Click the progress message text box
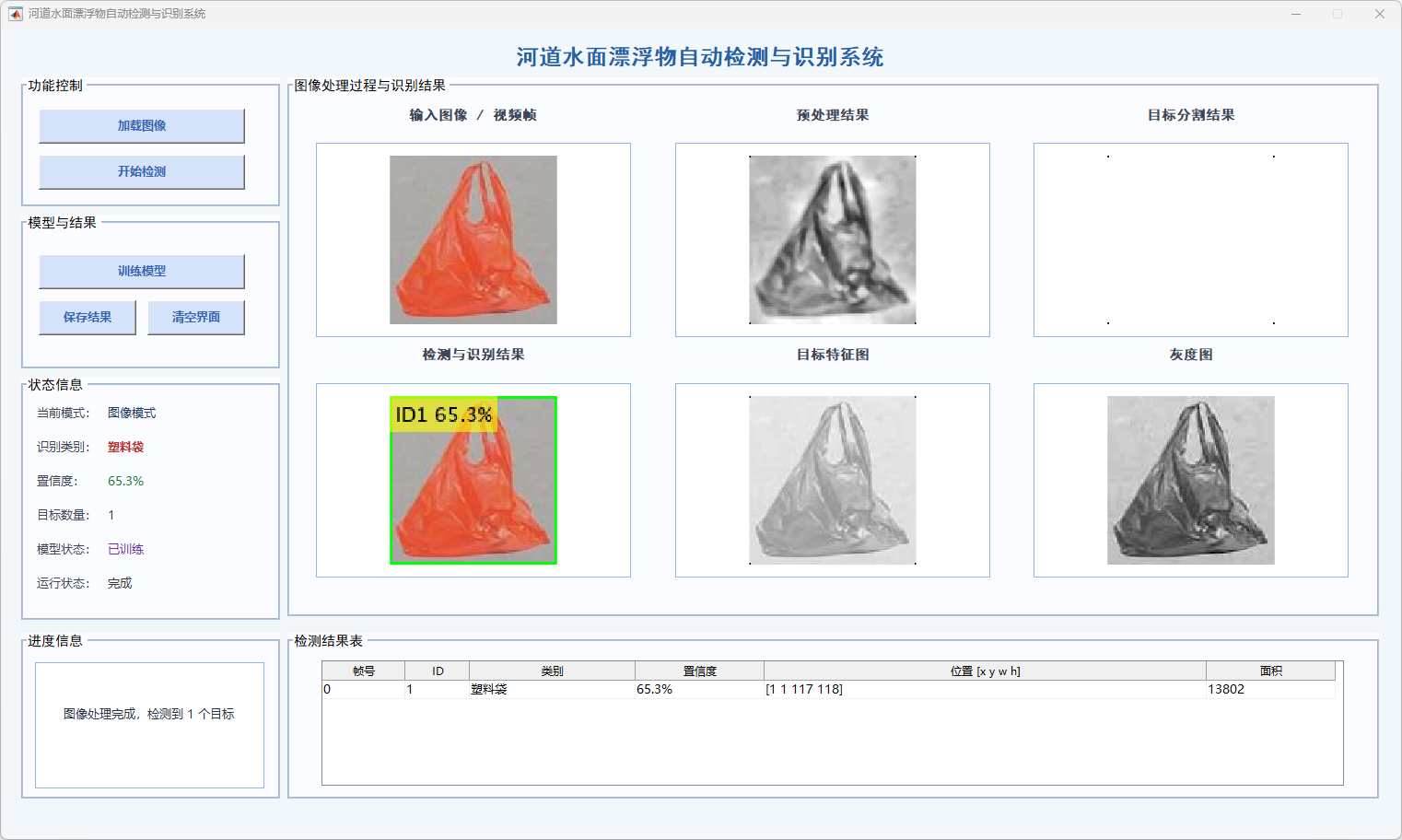1402x840 pixels. point(149,725)
